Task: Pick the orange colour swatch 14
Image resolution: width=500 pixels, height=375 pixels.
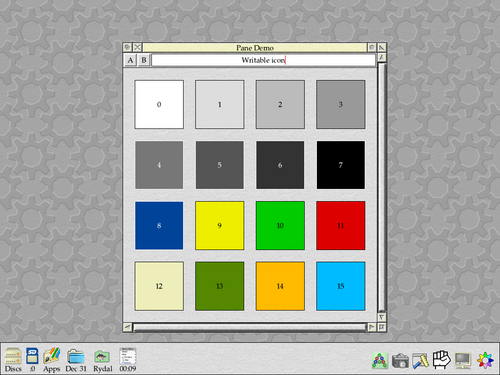Action: [280, 286]
